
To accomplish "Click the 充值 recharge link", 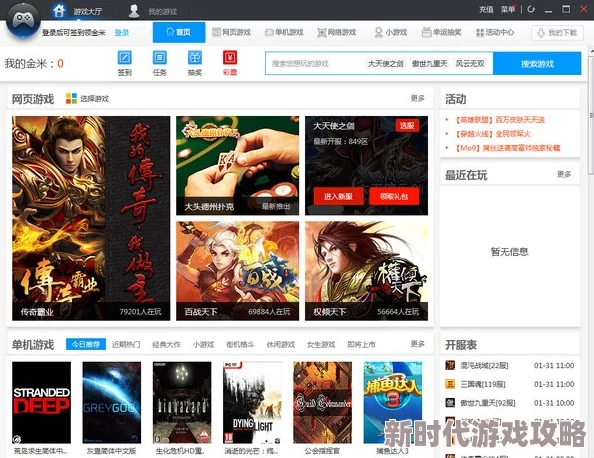I will [486, 9].
